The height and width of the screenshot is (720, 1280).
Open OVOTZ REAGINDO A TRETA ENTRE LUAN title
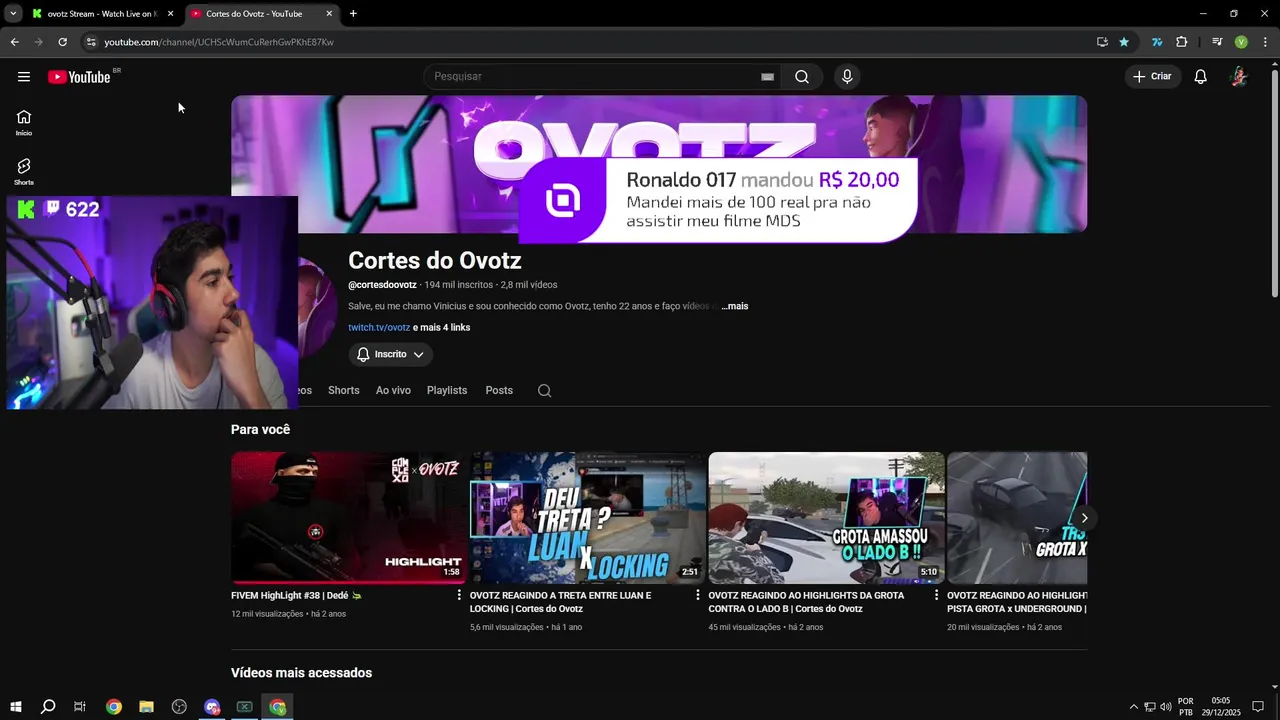(560, 602)
